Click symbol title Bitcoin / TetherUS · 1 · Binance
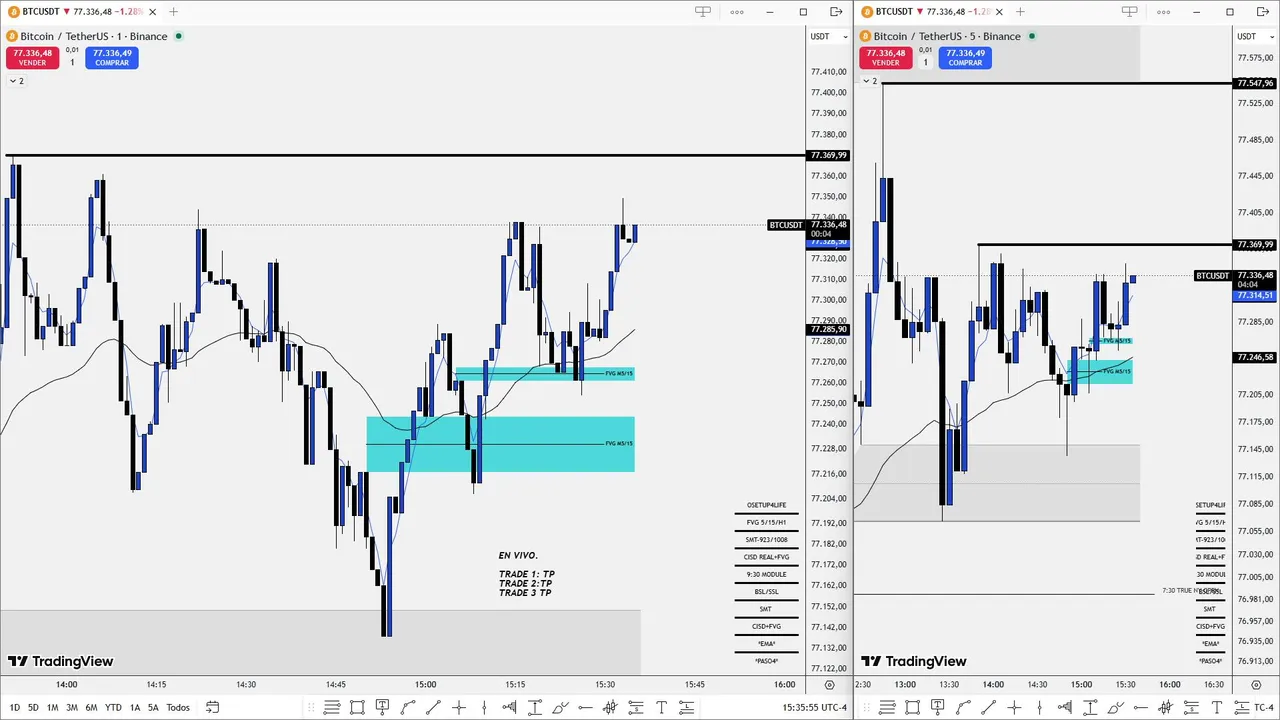This screenshot has height=720, width=1280. coord(94,36)
